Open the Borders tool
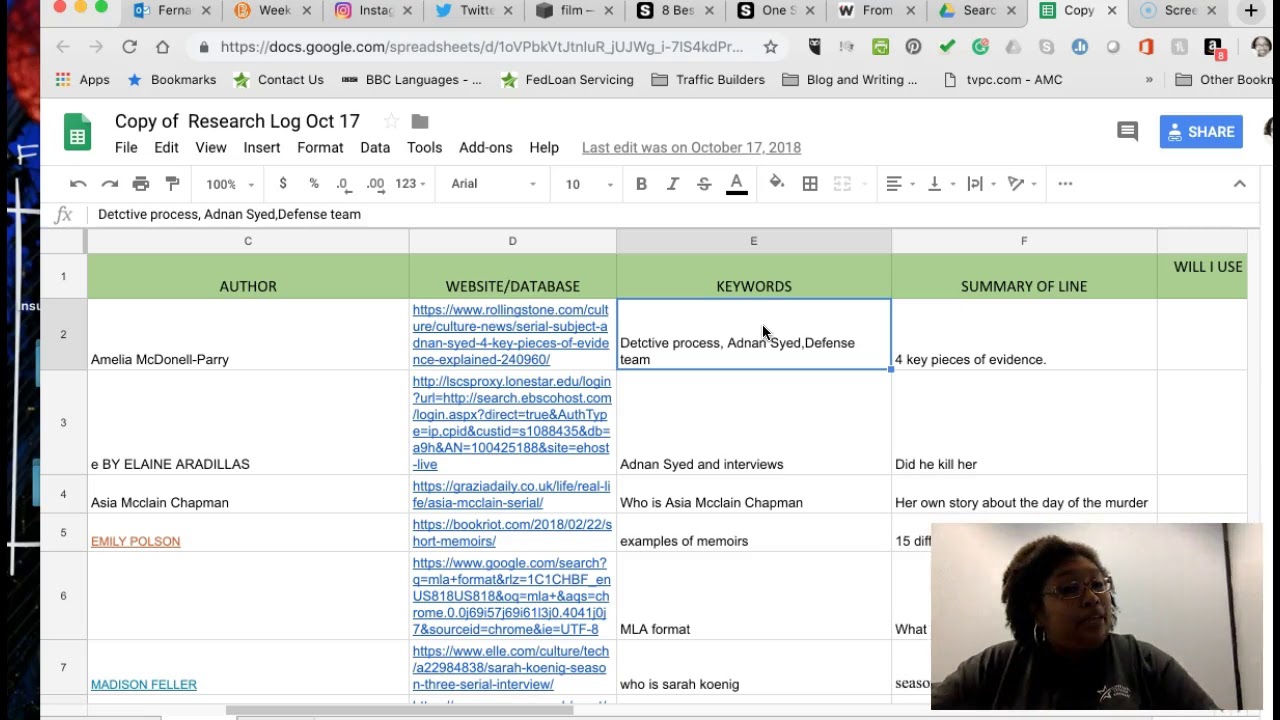1280x720 pixels. click(810, 184)
